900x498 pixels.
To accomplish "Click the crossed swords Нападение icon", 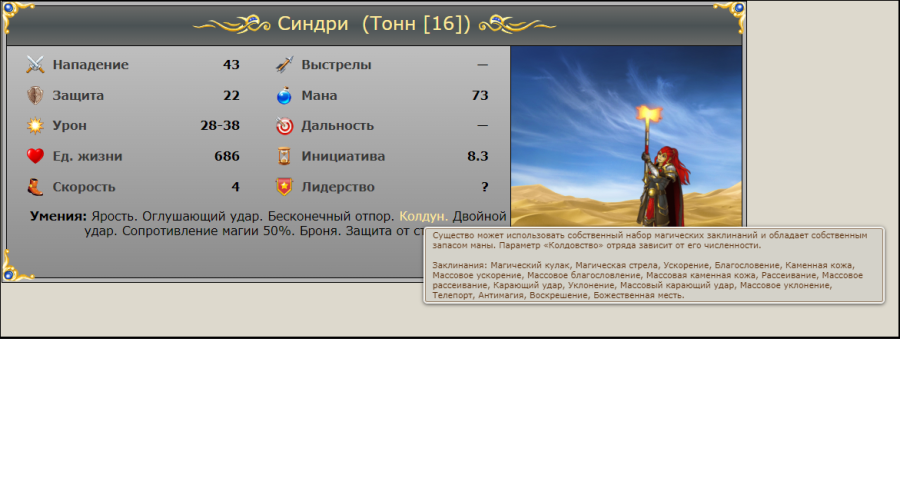I will (x=35, y=65).
